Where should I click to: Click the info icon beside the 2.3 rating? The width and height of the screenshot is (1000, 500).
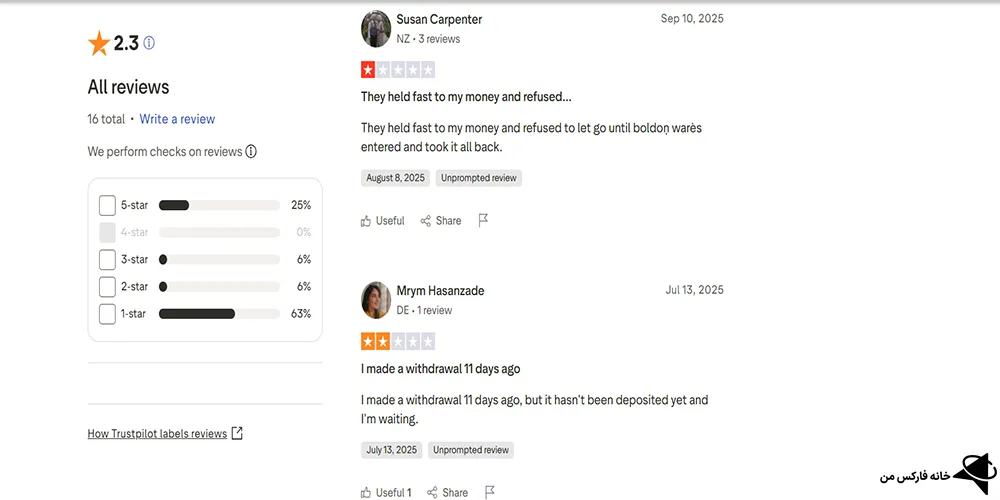click(x=149, y=43)
